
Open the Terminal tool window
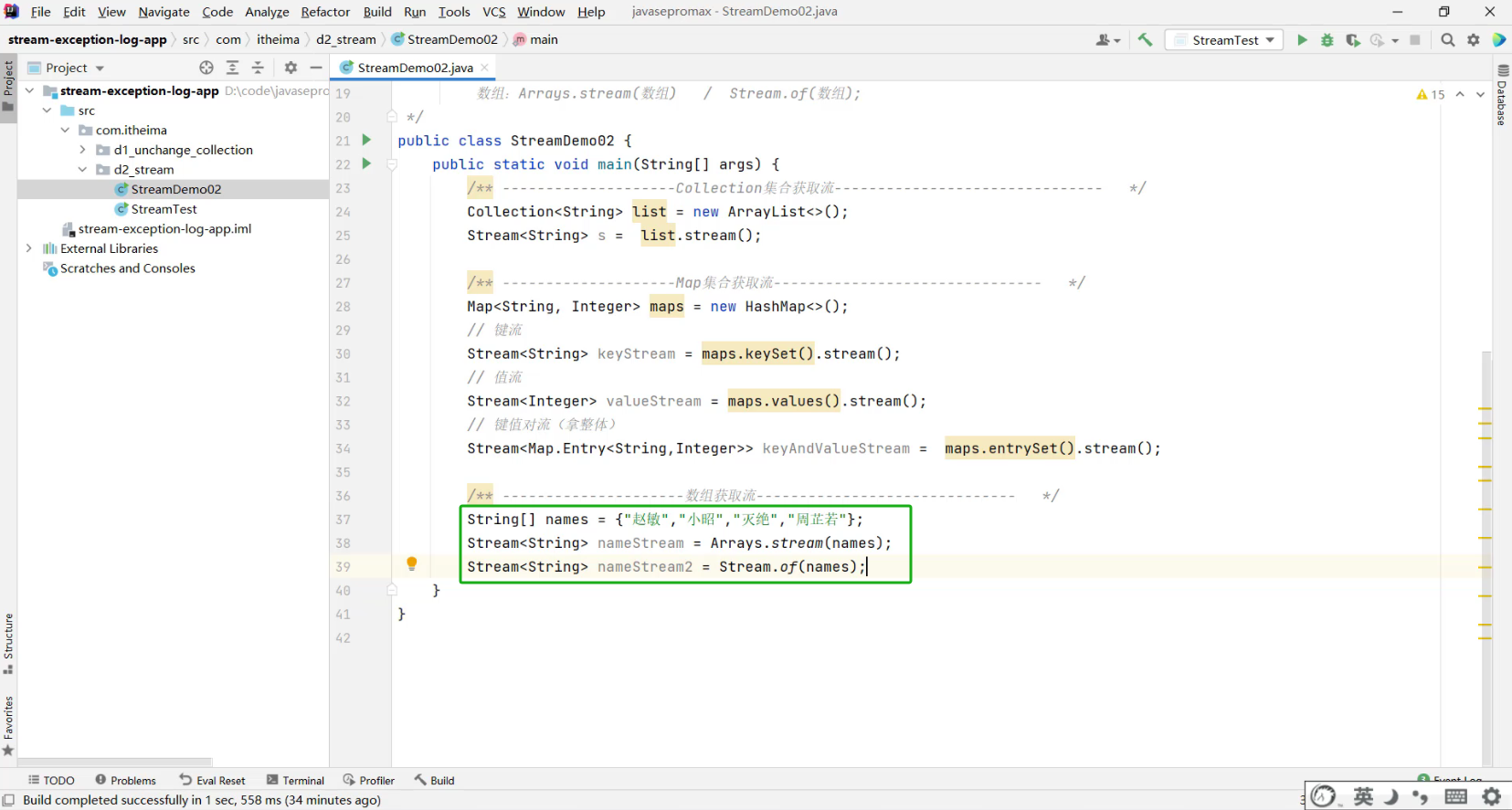[295, 781]
